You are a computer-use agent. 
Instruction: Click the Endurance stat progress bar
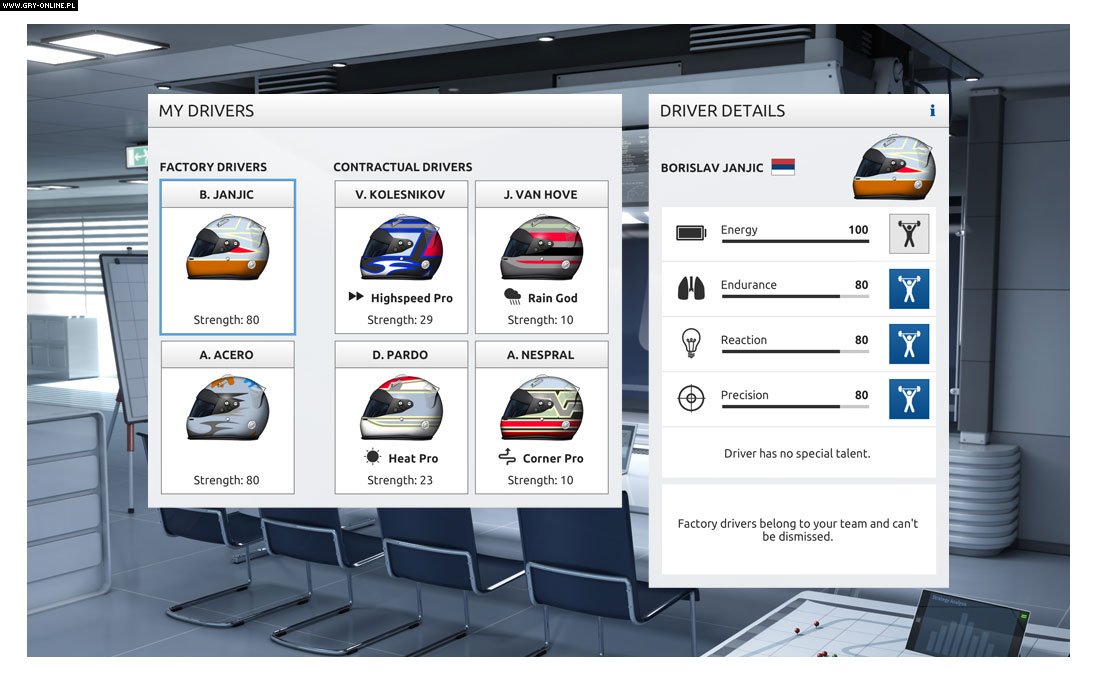pyautogui.click(x=795, y=297)
